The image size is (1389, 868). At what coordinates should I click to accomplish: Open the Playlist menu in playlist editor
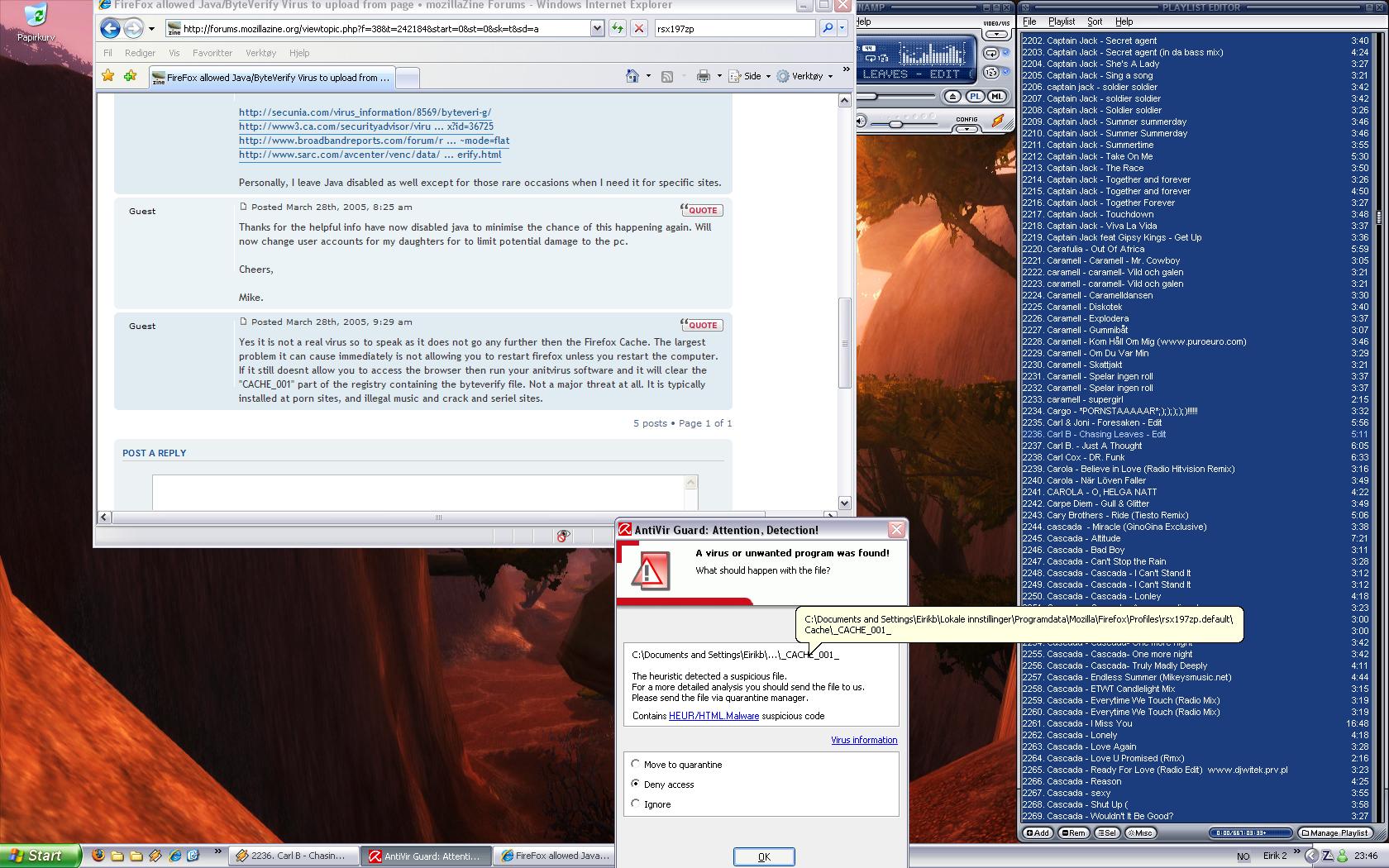1062,21
